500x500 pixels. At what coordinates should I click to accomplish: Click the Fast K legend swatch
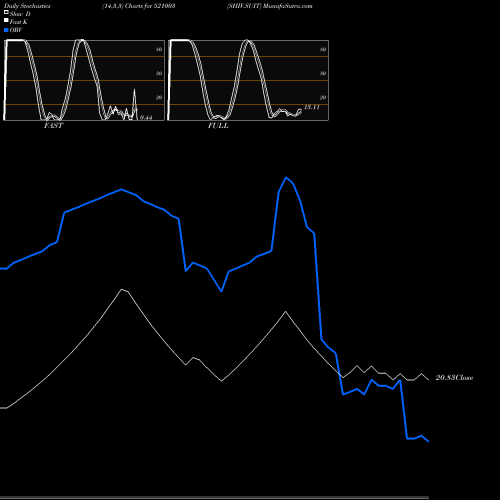click(6, 21)
